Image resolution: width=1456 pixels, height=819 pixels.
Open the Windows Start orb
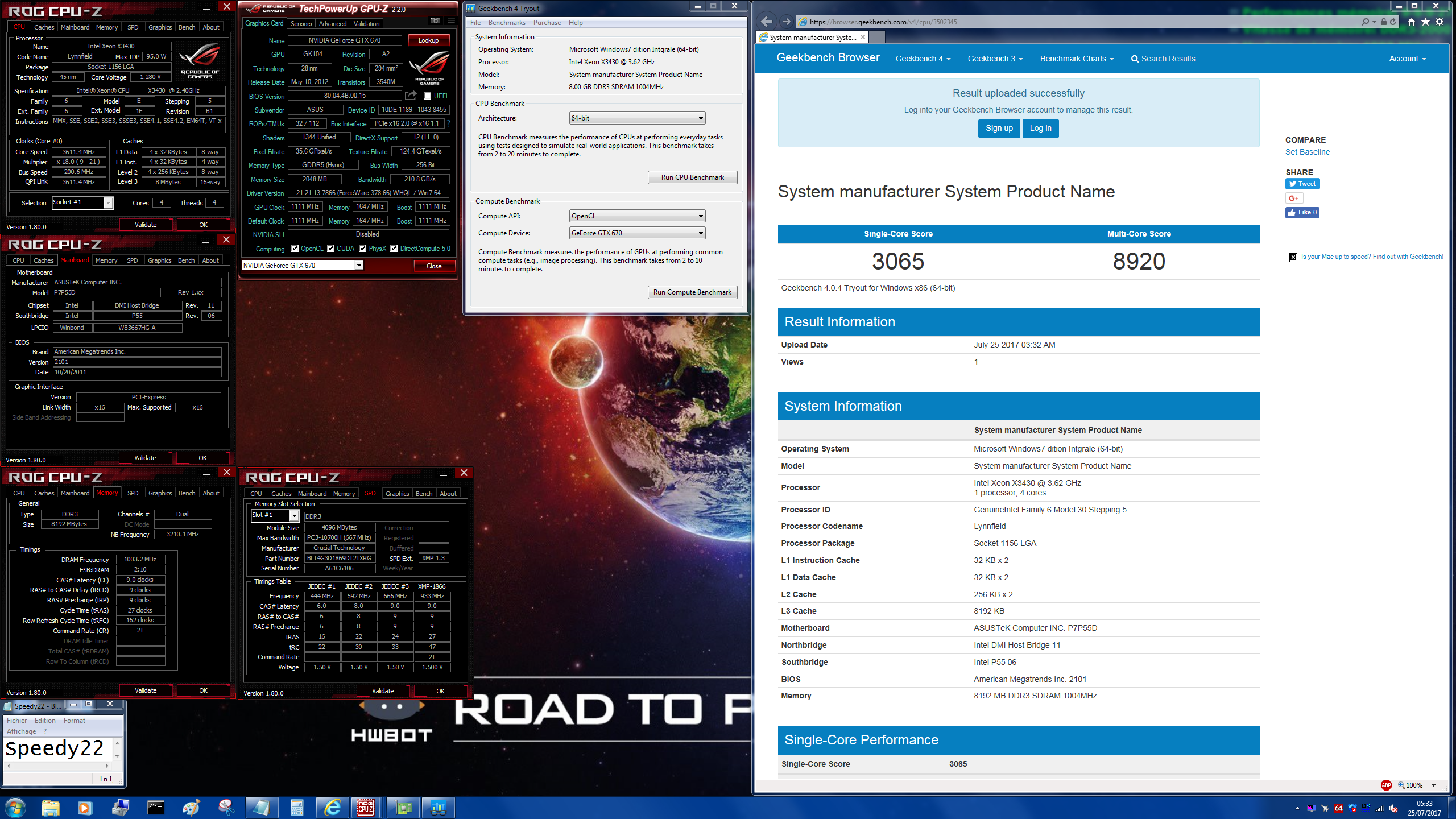(x=15, y=808)
